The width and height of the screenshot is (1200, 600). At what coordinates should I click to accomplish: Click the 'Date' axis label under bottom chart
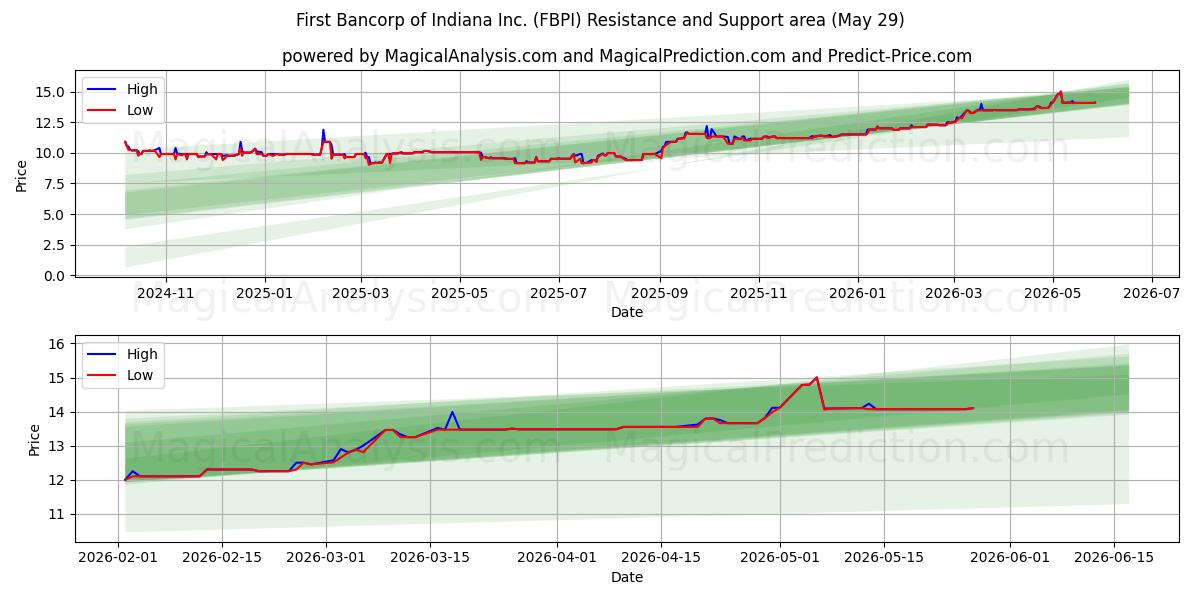click(627, 577)
